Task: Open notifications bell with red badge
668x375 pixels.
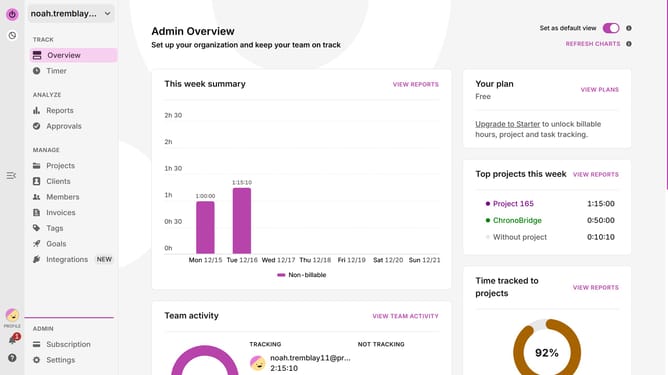Action: point(13,339)
